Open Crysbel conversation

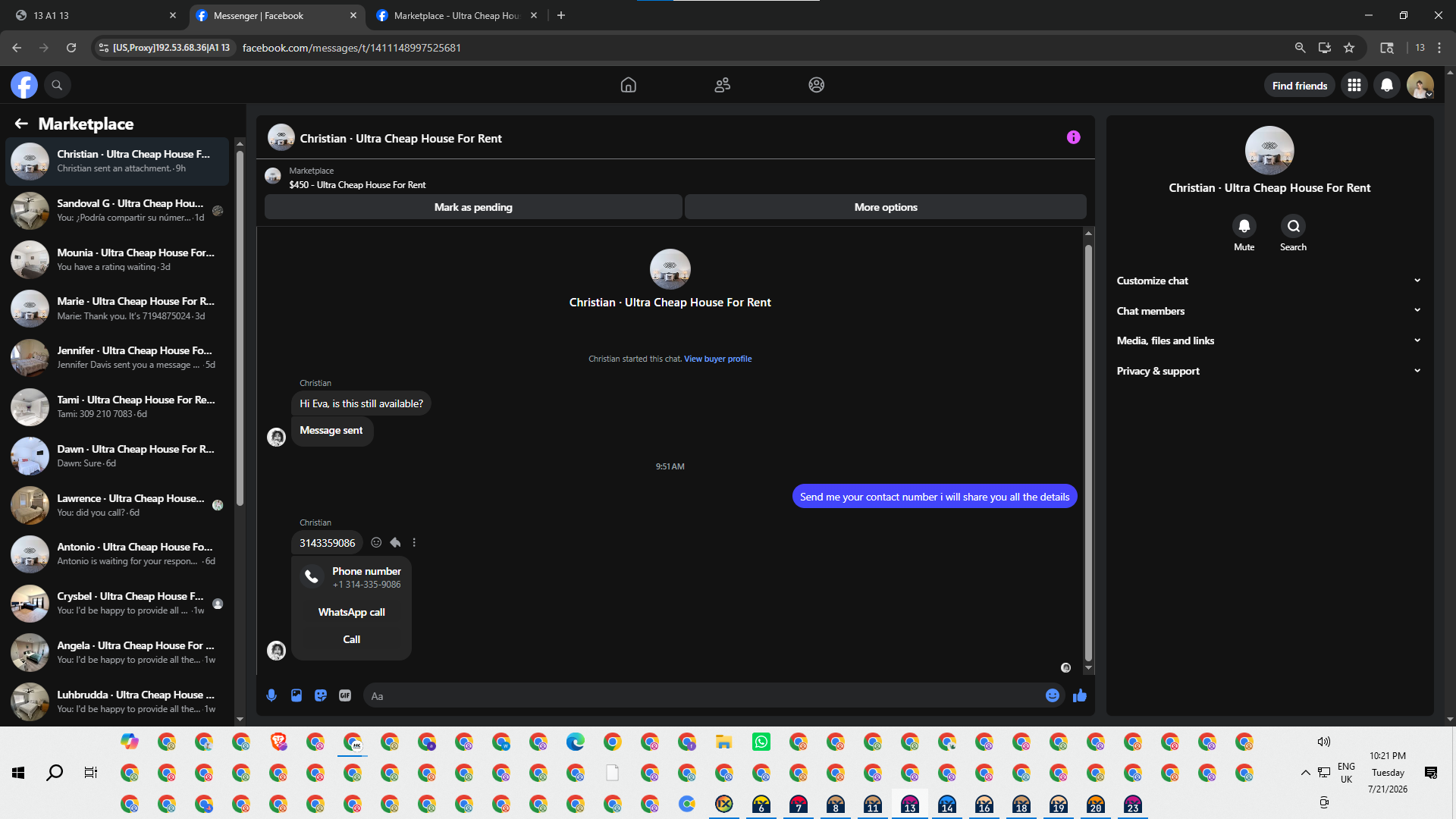point(118,603)
